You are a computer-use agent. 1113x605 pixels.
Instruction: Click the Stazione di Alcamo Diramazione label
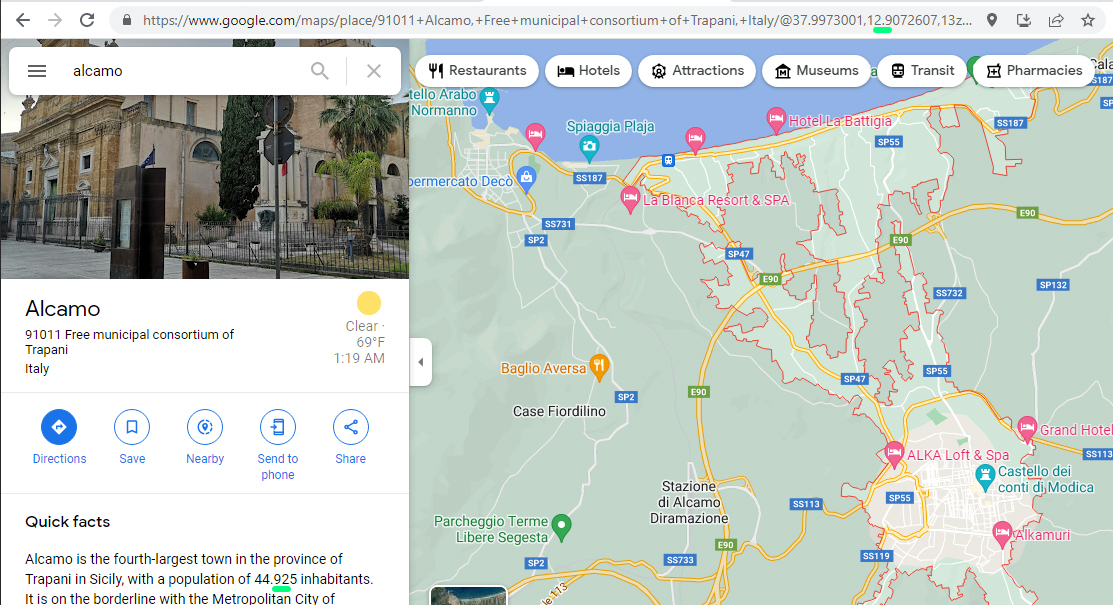click(689, 502)
